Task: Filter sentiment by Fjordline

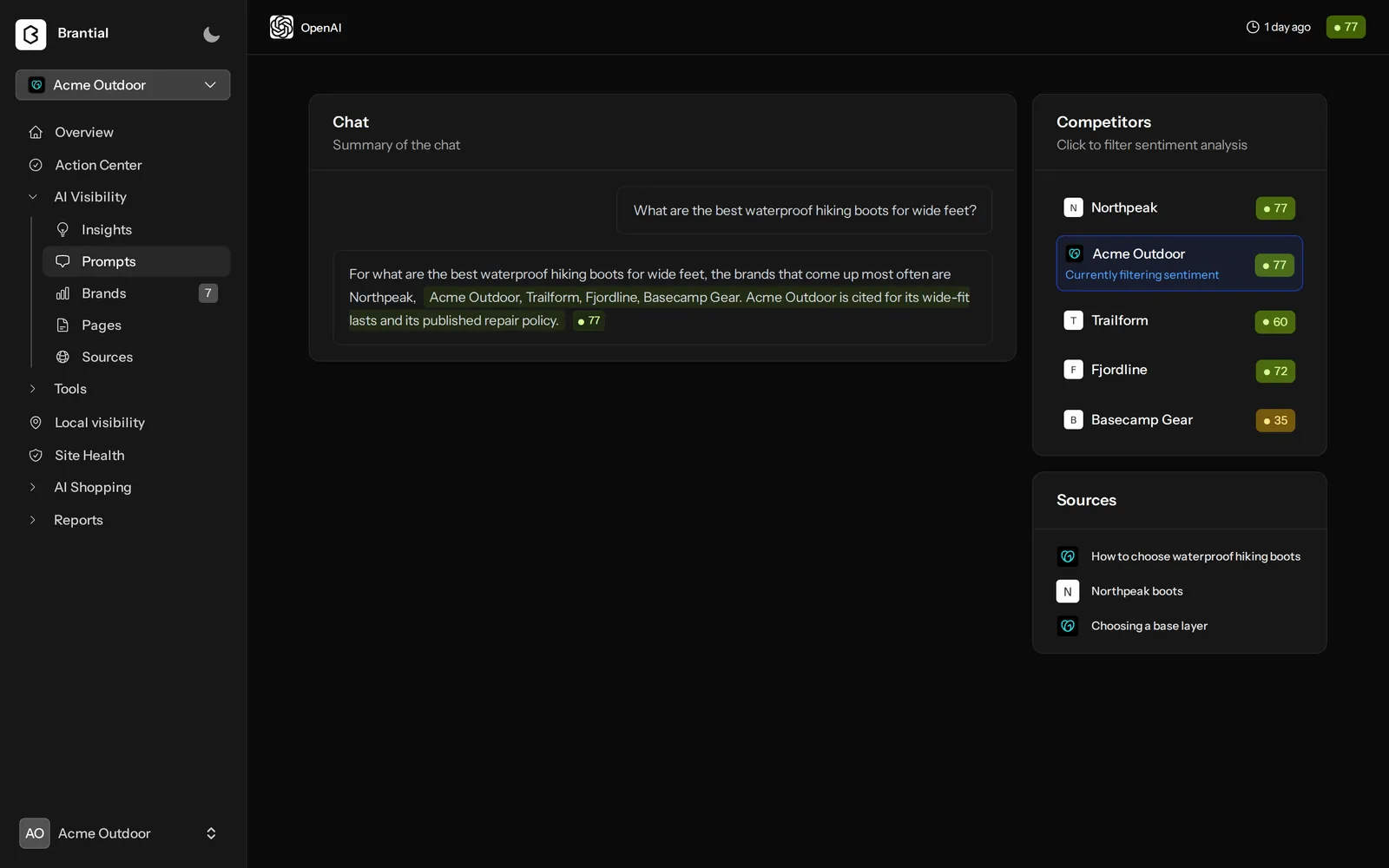Action: pos(1179,371)
